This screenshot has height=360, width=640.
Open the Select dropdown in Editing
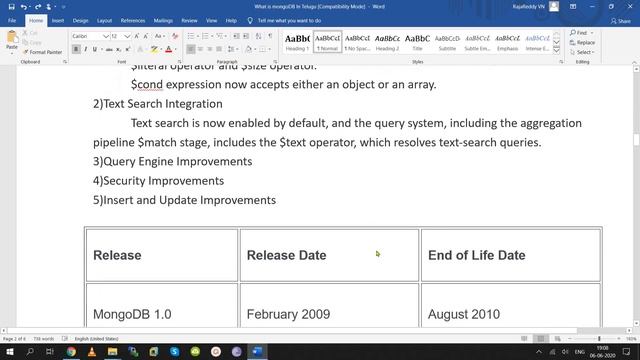click(x=583, y=52)
